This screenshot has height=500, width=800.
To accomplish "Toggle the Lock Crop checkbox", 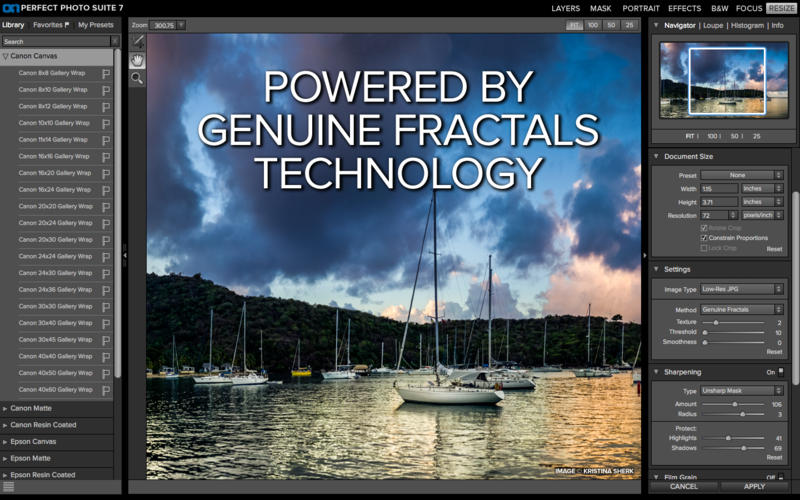I will [704, 248].
